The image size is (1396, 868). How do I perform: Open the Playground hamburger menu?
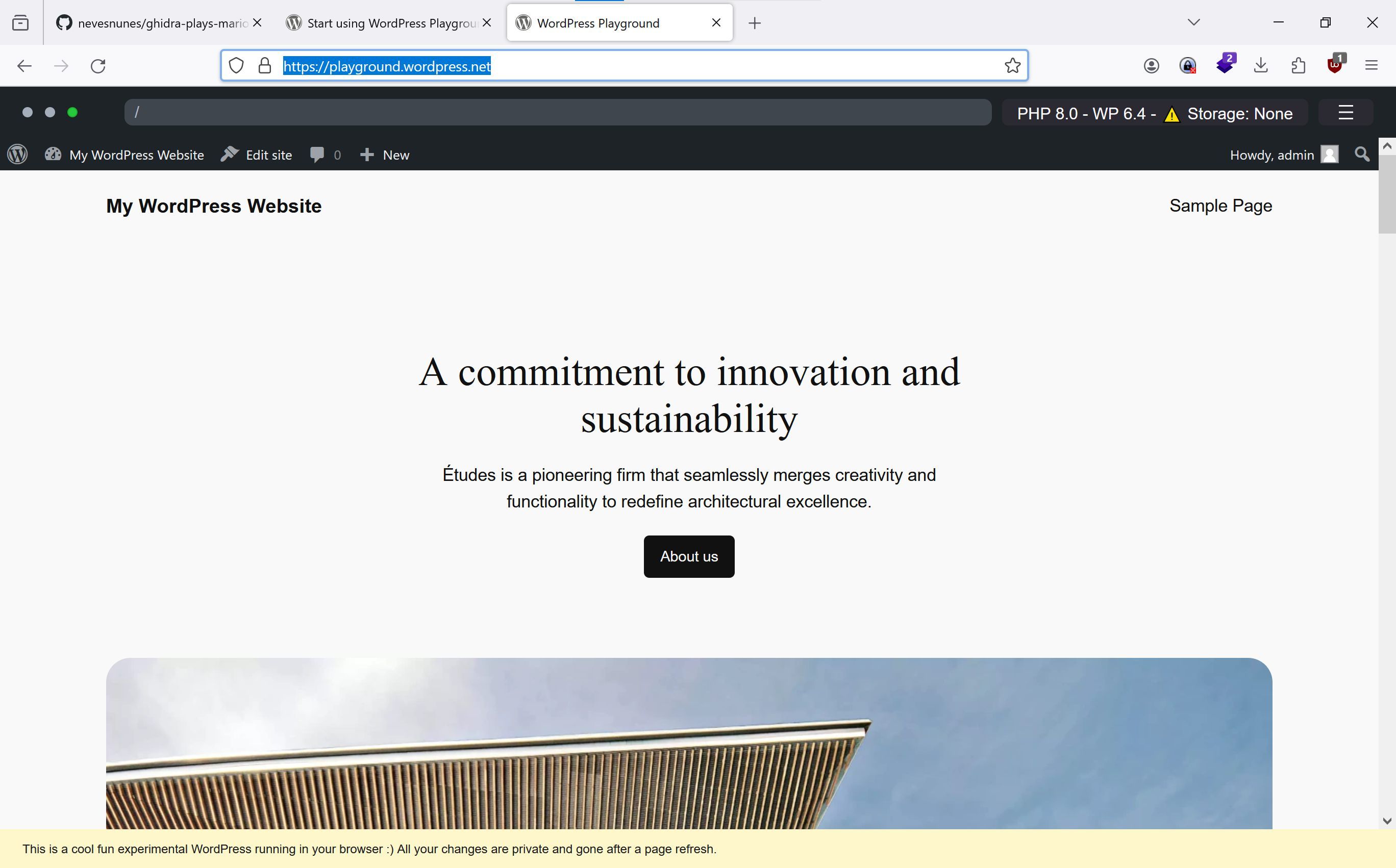point(1345,113)
